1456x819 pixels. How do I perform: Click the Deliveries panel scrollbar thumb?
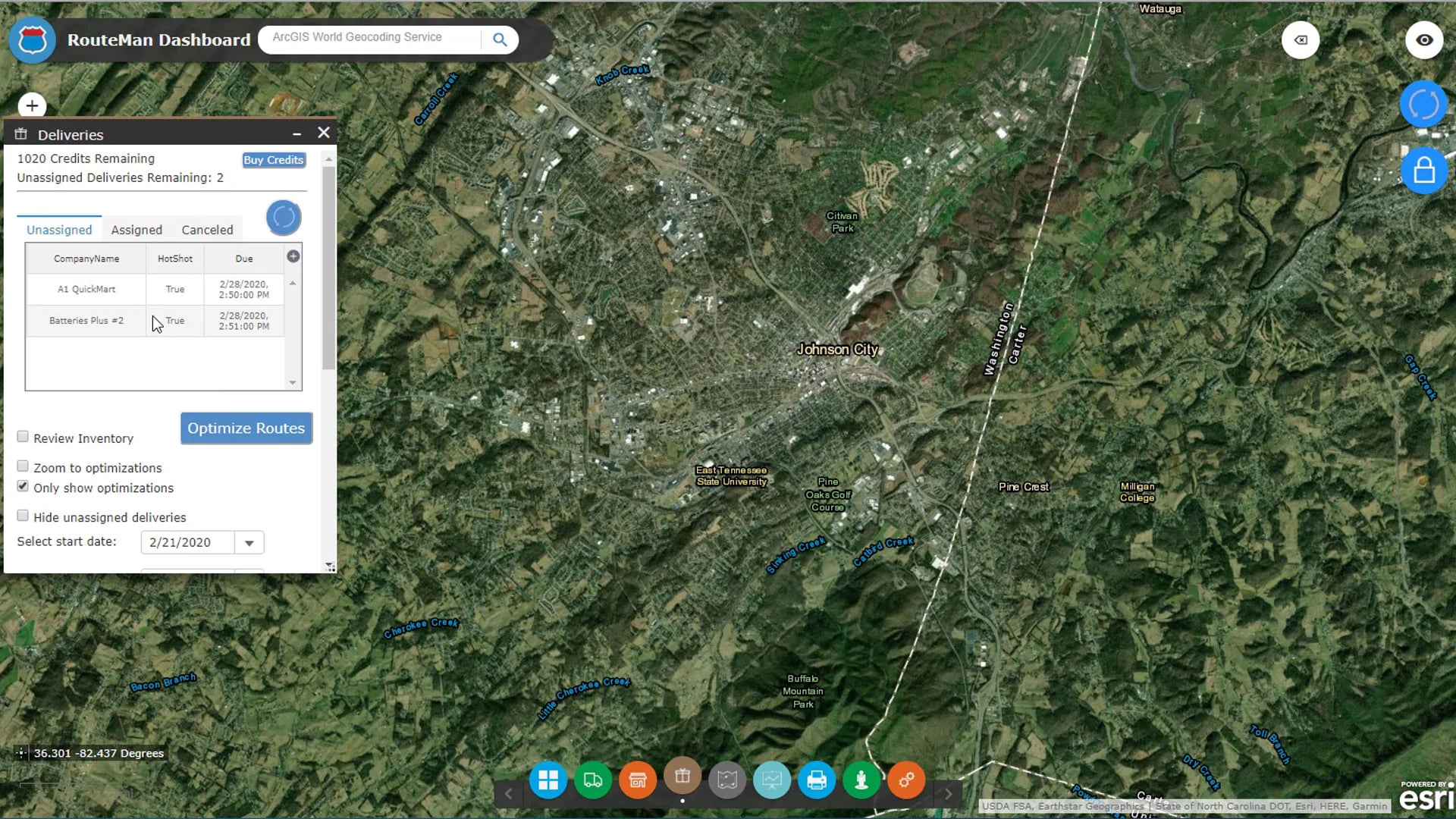coord(328,268)
